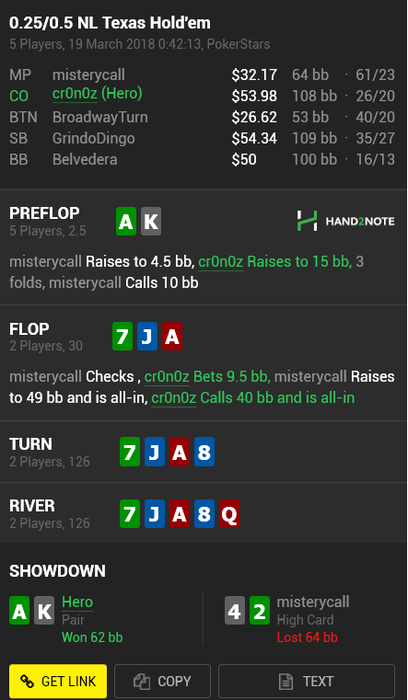Click the copy pages icon
Image resolution: width=408 pixels, height=700 pixels.
142,682
